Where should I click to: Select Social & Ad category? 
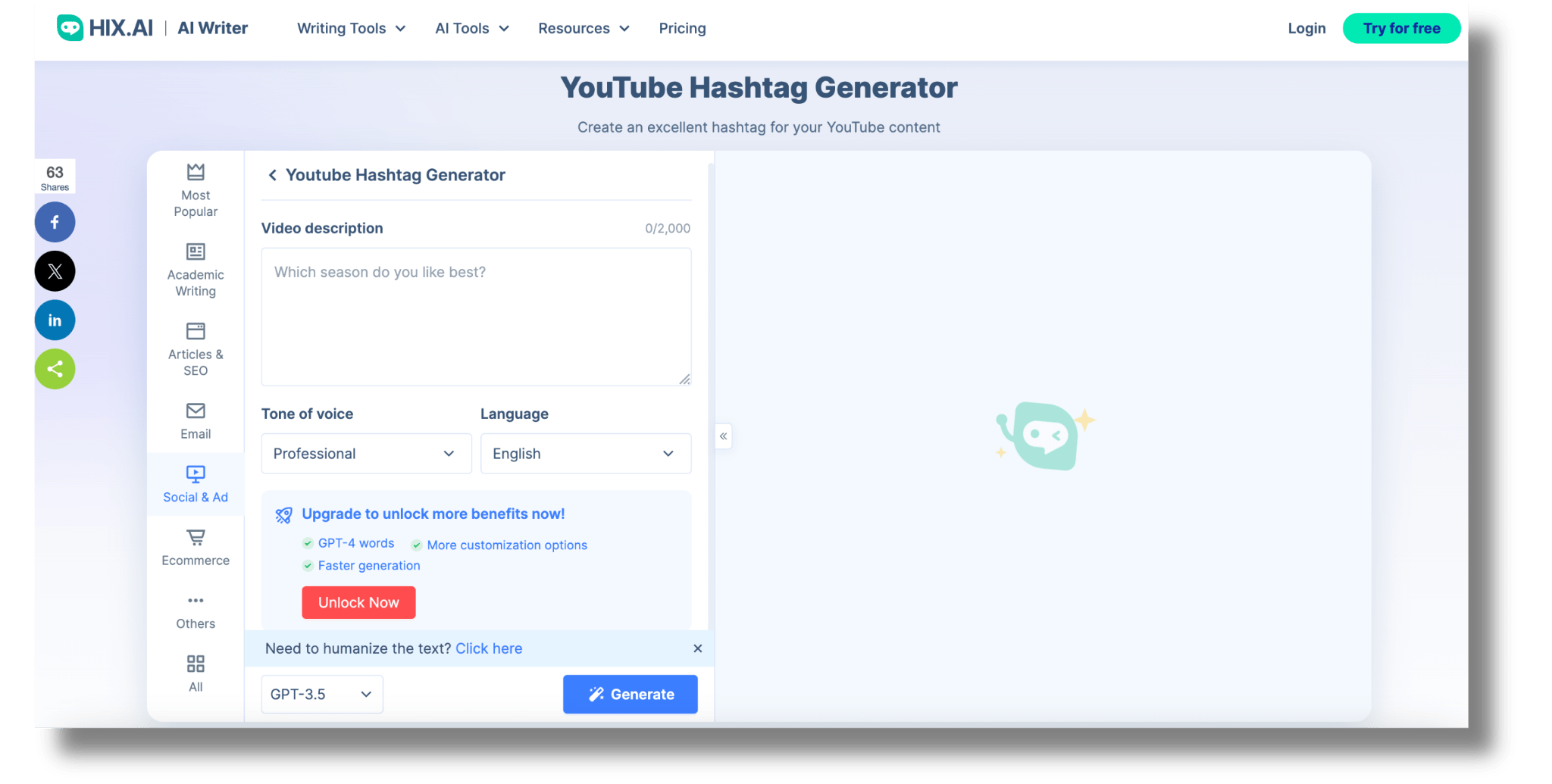tap(196, 485)
